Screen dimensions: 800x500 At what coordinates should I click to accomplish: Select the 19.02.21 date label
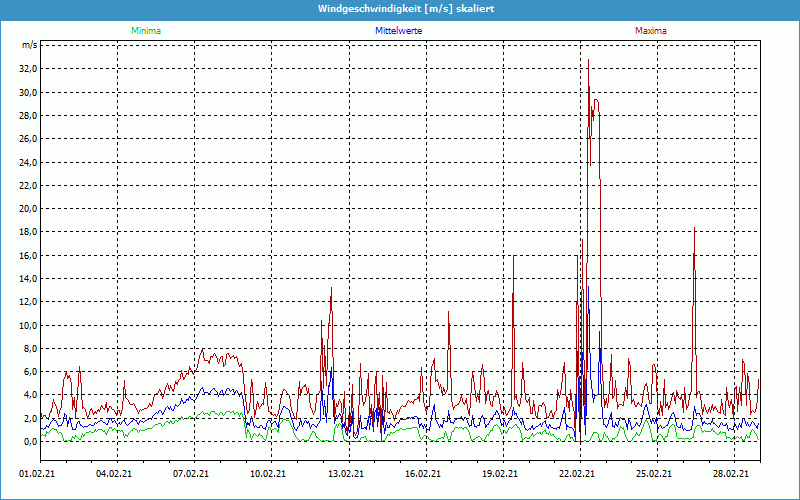pyautogui.click(x=499, y=475)
